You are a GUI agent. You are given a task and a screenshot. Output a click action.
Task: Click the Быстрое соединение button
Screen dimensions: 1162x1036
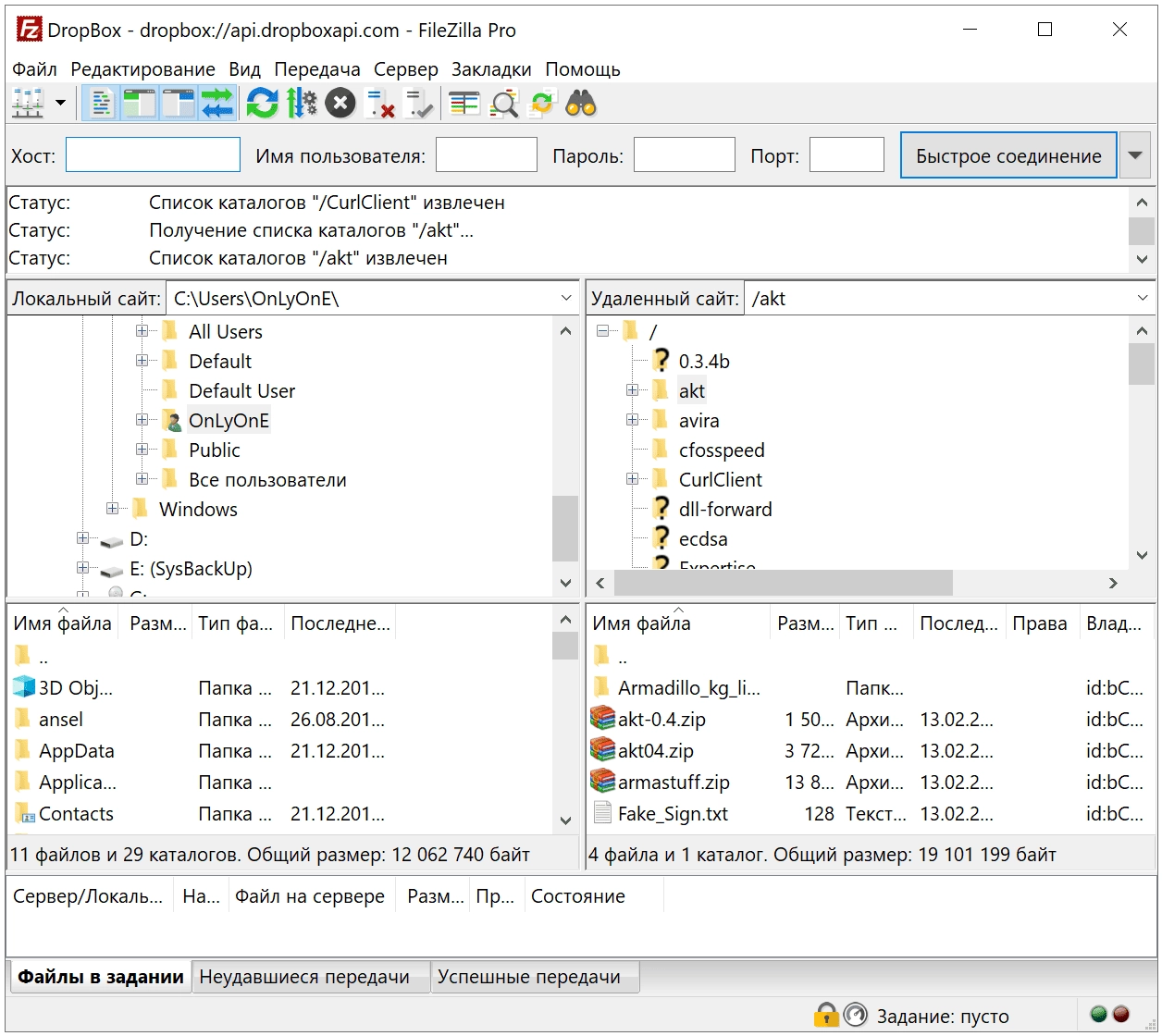[x=1008, y=155]
